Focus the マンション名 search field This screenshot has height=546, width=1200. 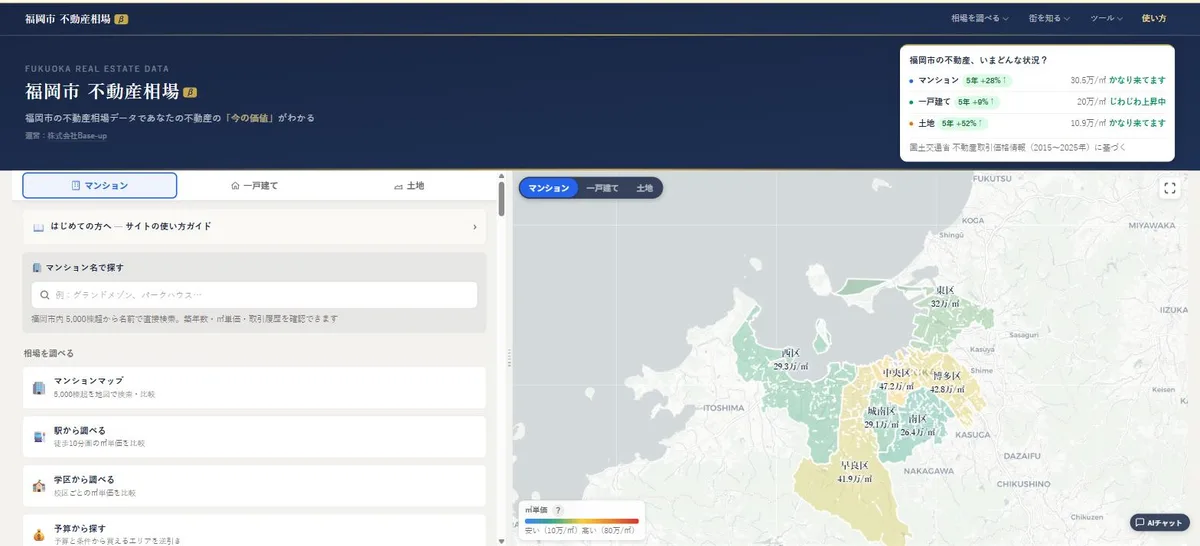point(254,295)
